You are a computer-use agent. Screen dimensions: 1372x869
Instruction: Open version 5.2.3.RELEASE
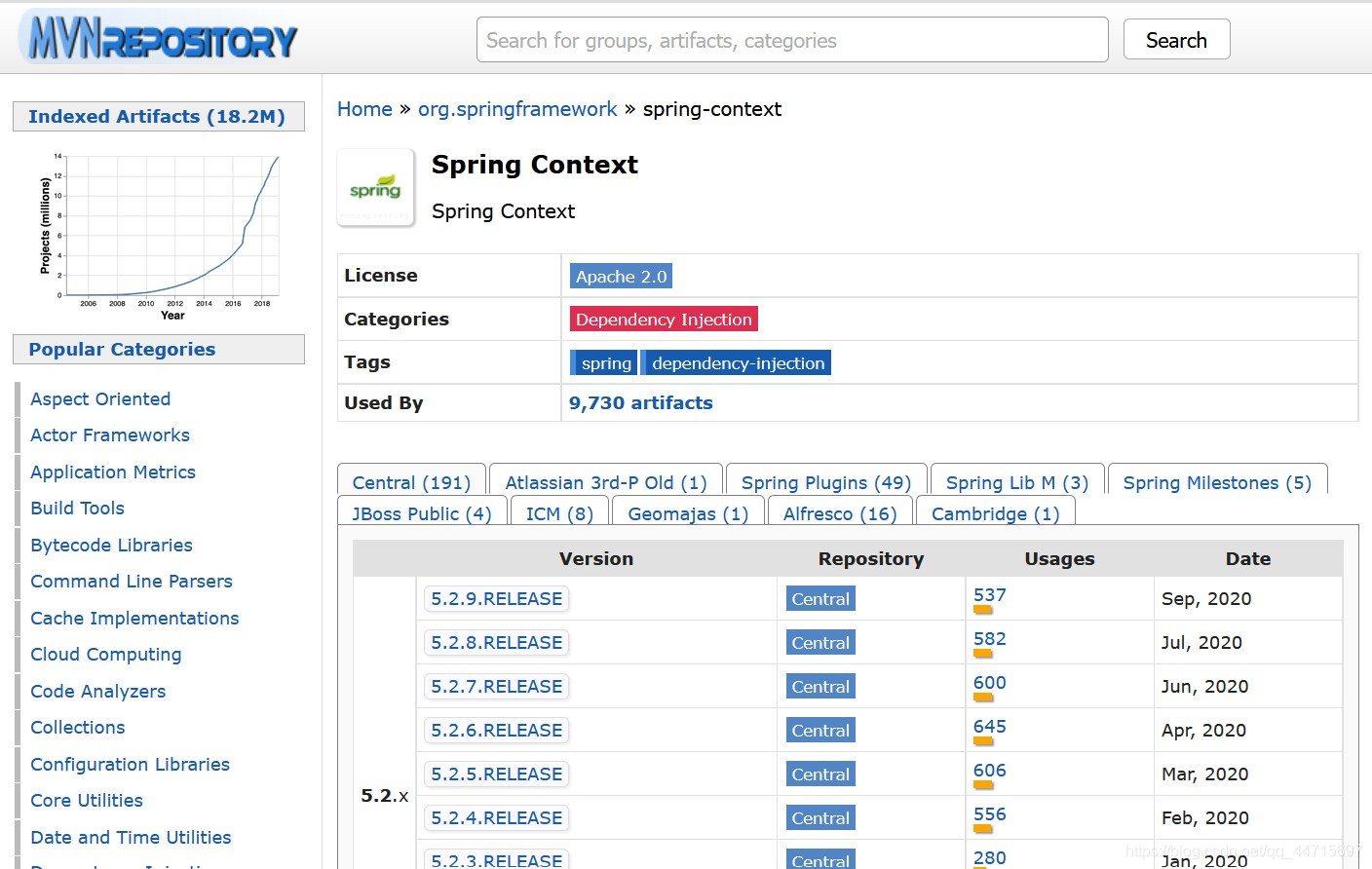pos(497,859)
